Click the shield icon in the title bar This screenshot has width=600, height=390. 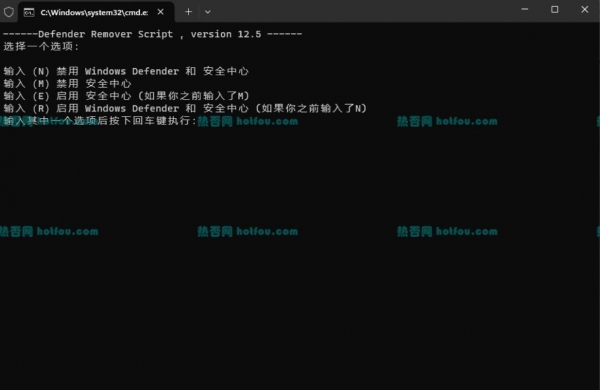coord(9,12)
